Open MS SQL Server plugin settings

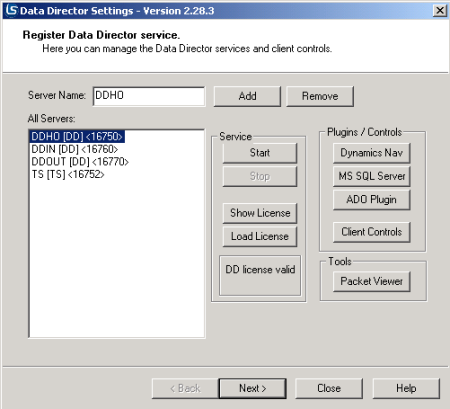(371, 176)
